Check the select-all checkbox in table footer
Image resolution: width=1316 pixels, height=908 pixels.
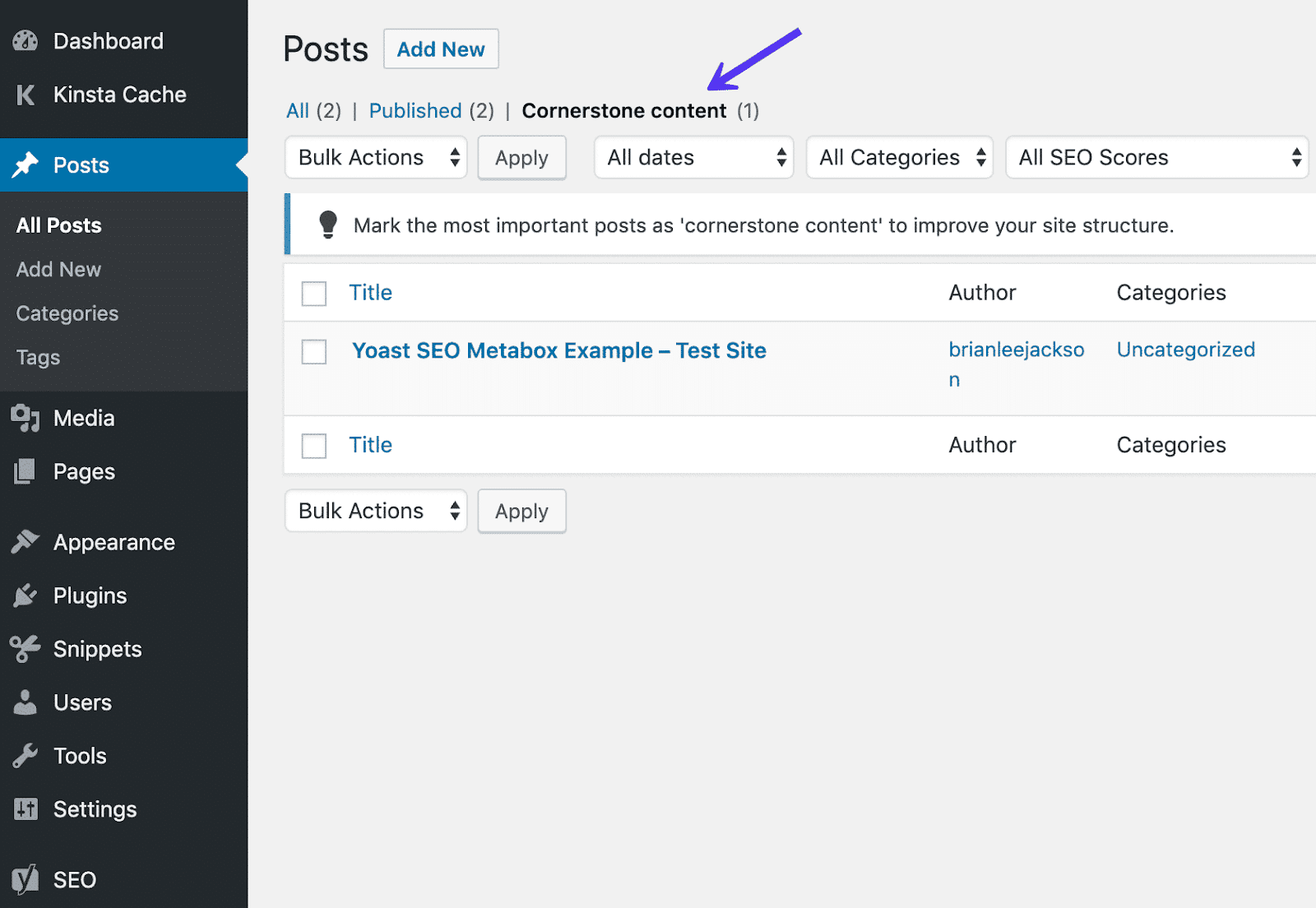(x=313, y=445)
